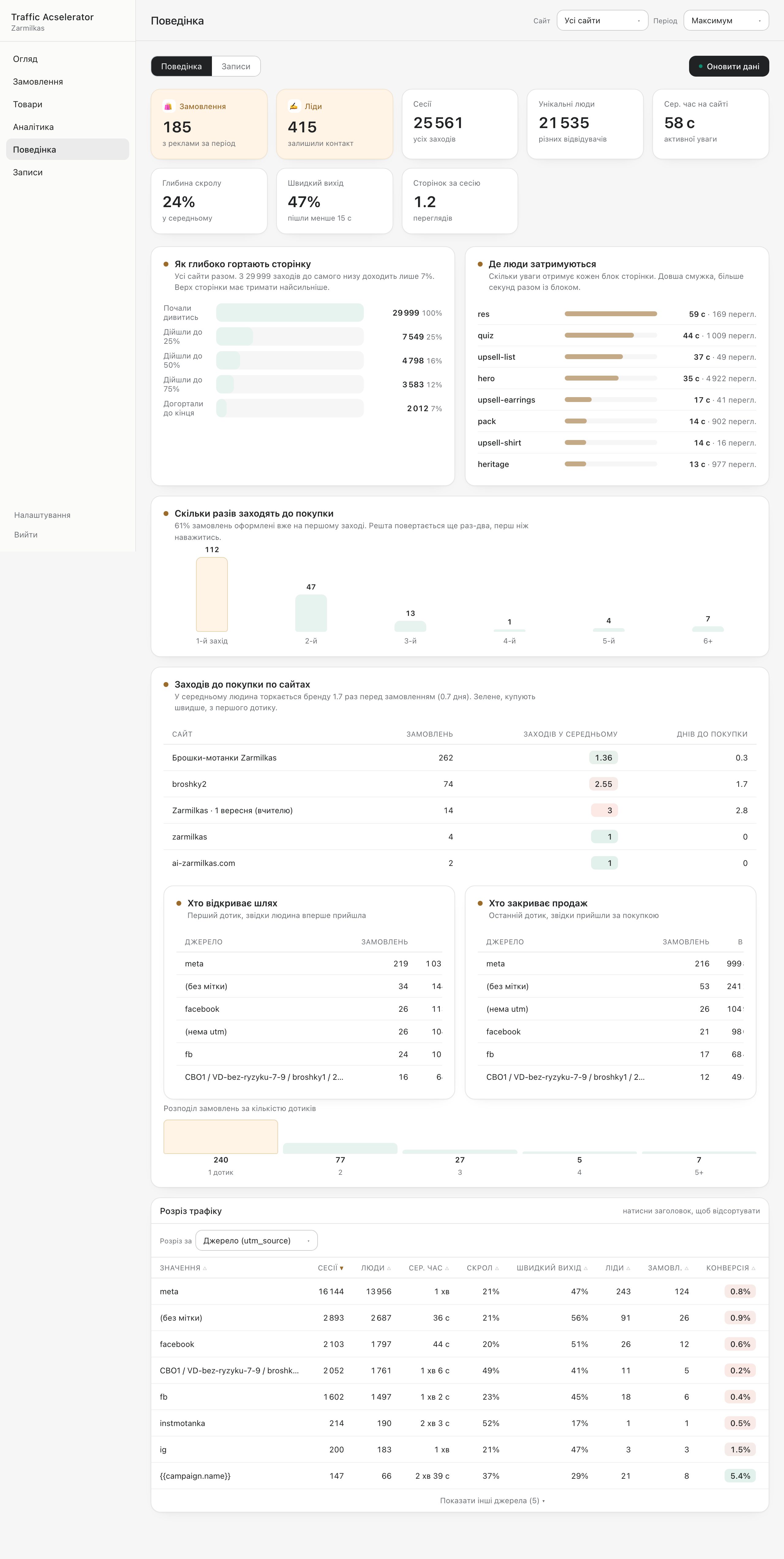
Task: Toggle the active sort arrow on СЕСІЇ
Action: point(342,1269)
